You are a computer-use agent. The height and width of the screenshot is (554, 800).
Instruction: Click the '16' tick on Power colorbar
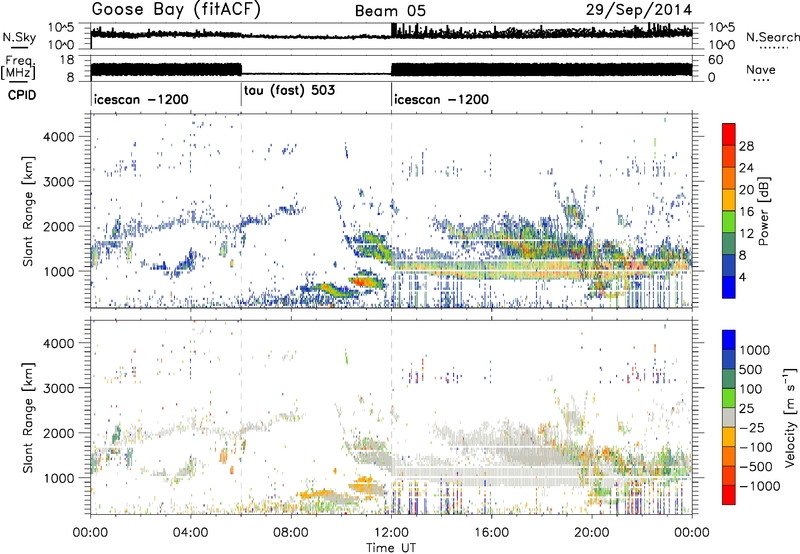click(x=746, y=212)
